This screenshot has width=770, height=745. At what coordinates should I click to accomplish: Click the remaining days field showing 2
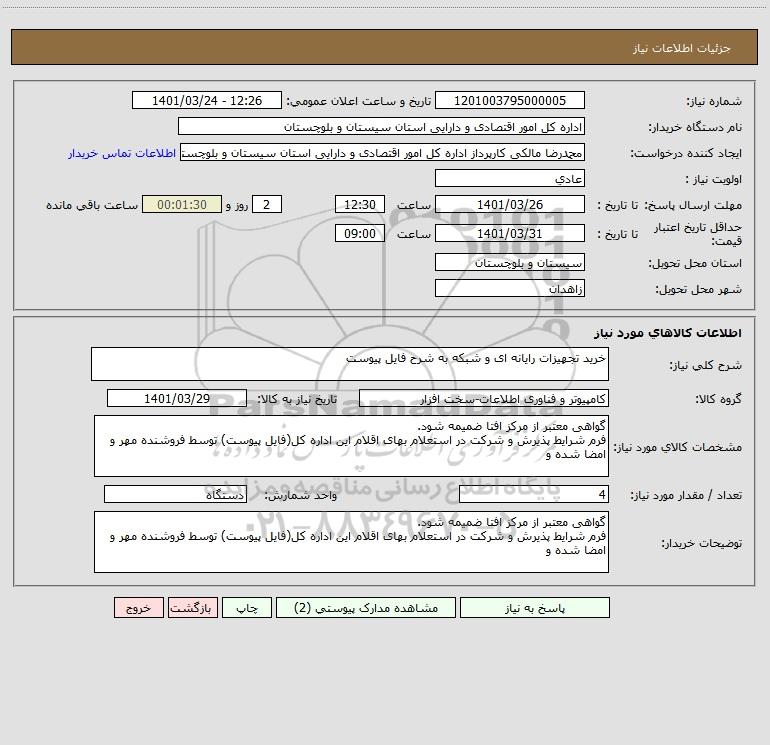click(267, 204)
